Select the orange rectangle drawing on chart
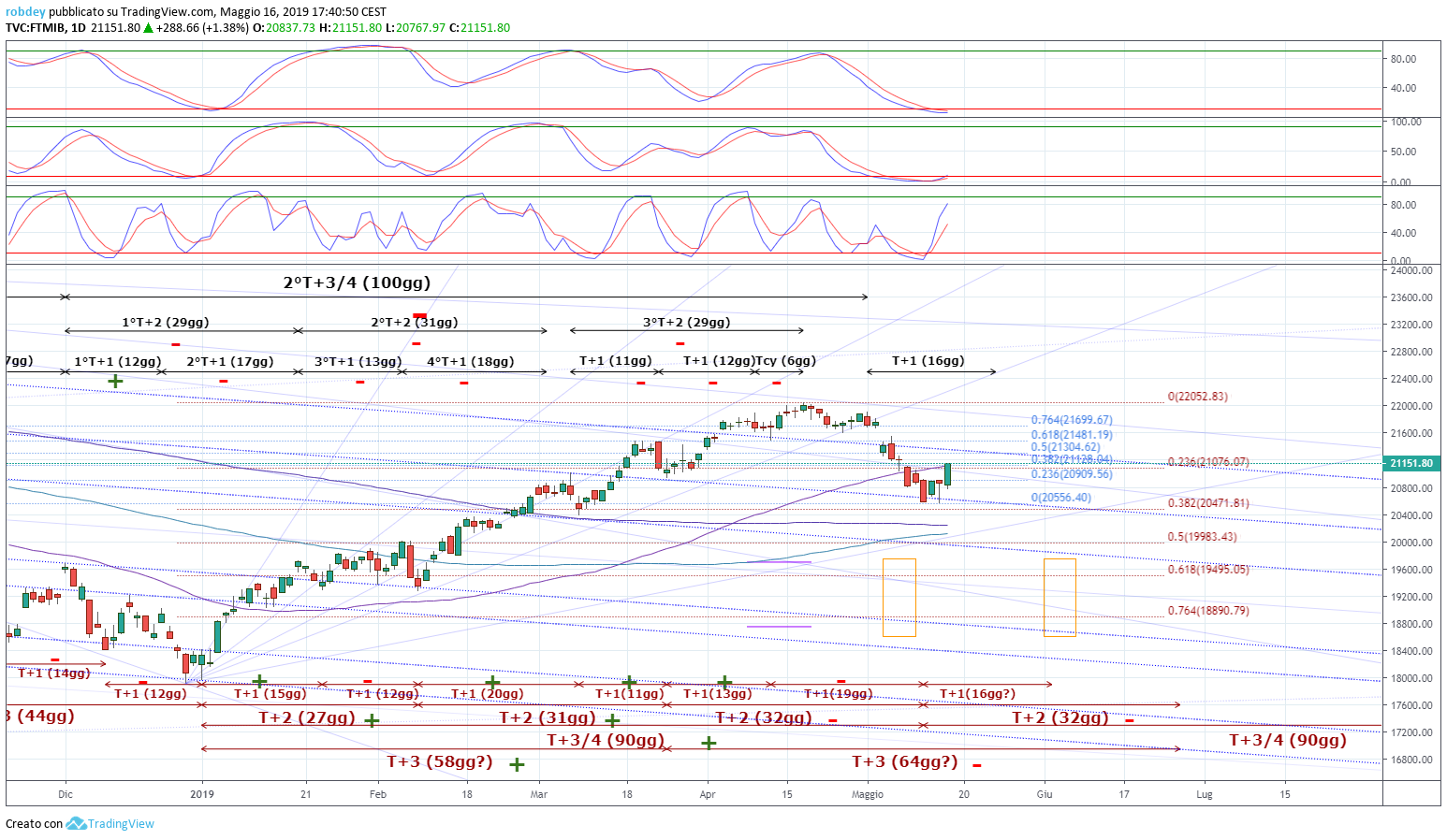The image size is (1447, 840). [899, 598]
